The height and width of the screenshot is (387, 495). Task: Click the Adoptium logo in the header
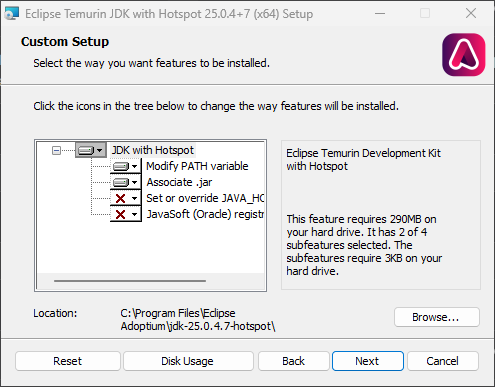(x=463, y=55)
